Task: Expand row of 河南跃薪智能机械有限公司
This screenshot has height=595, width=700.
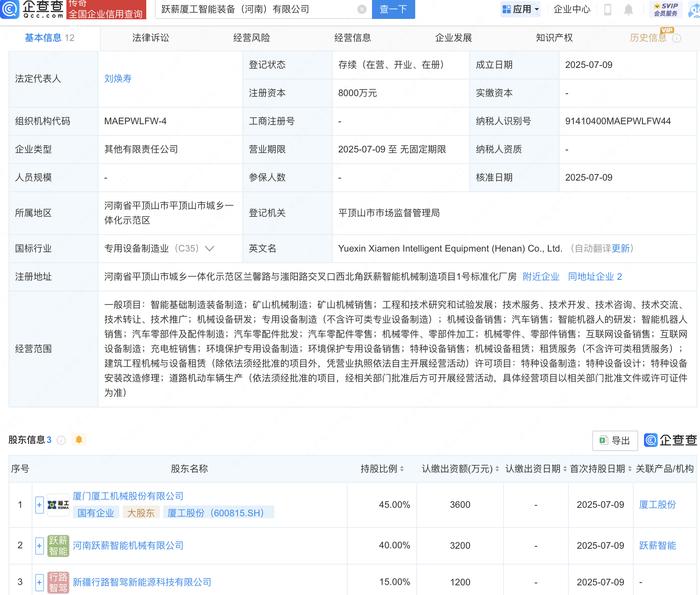Action: coord(39,545)
